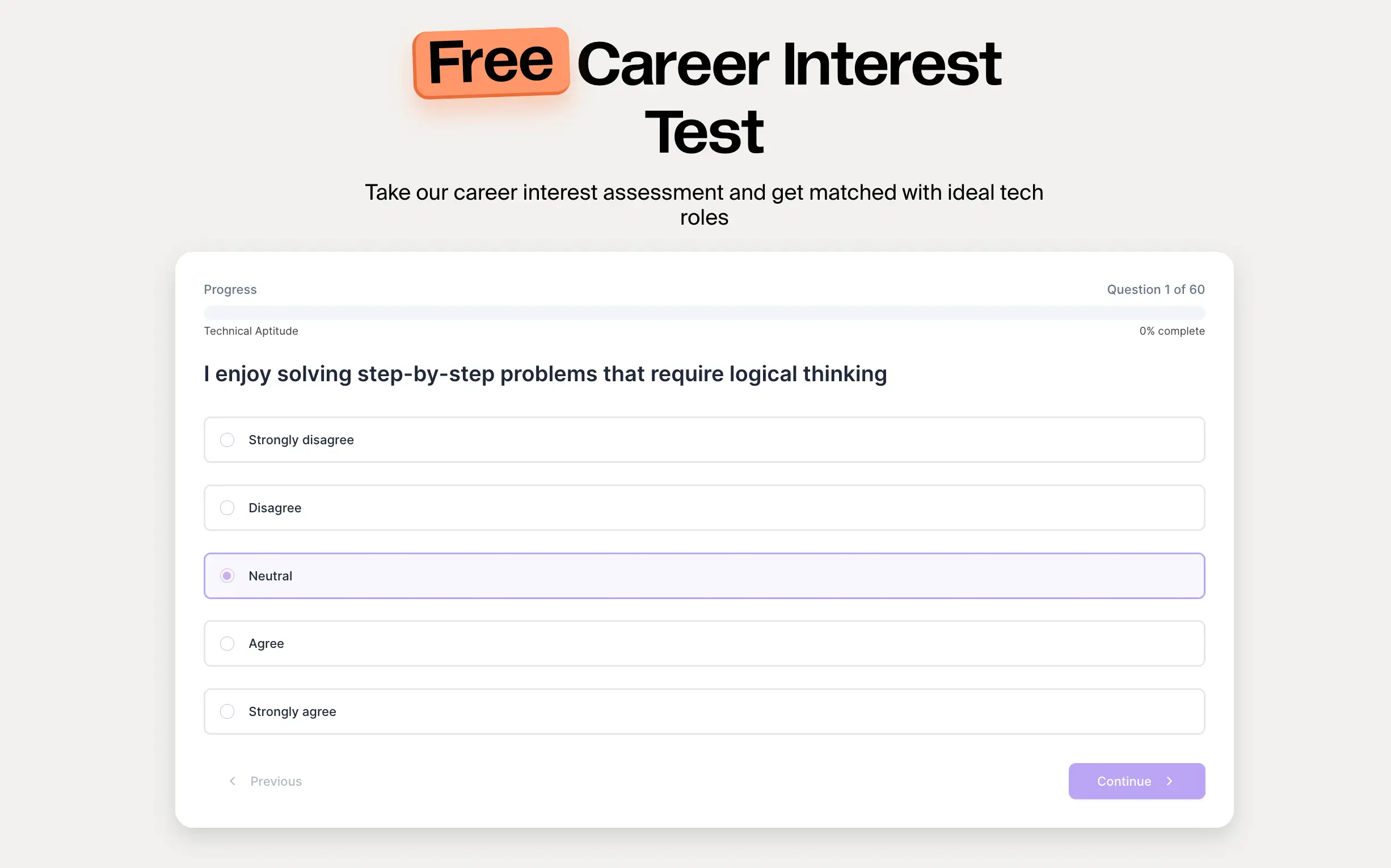
Task: Click the right arrow on Continue button
Action: coord(1169,781)
